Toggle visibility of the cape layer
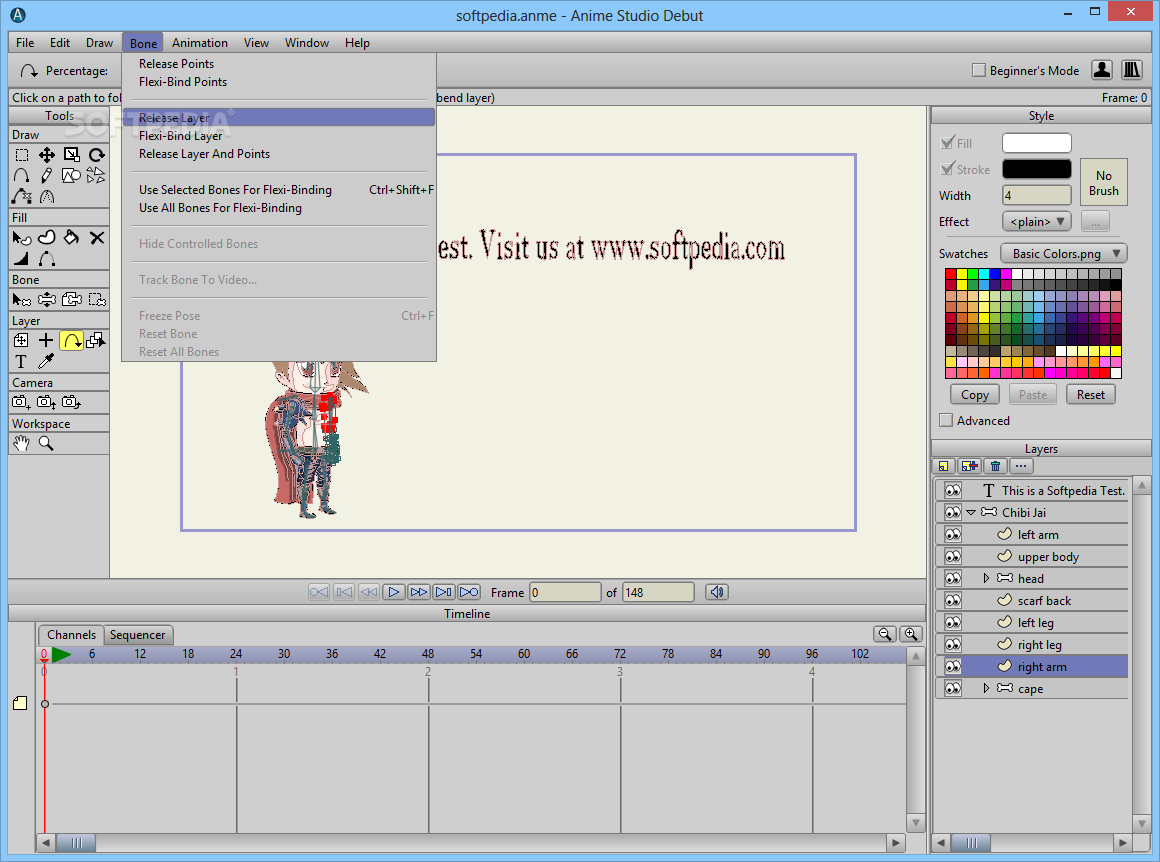Image resolution: width=1160 pixels, height=862 pixels. pos(953,689)
